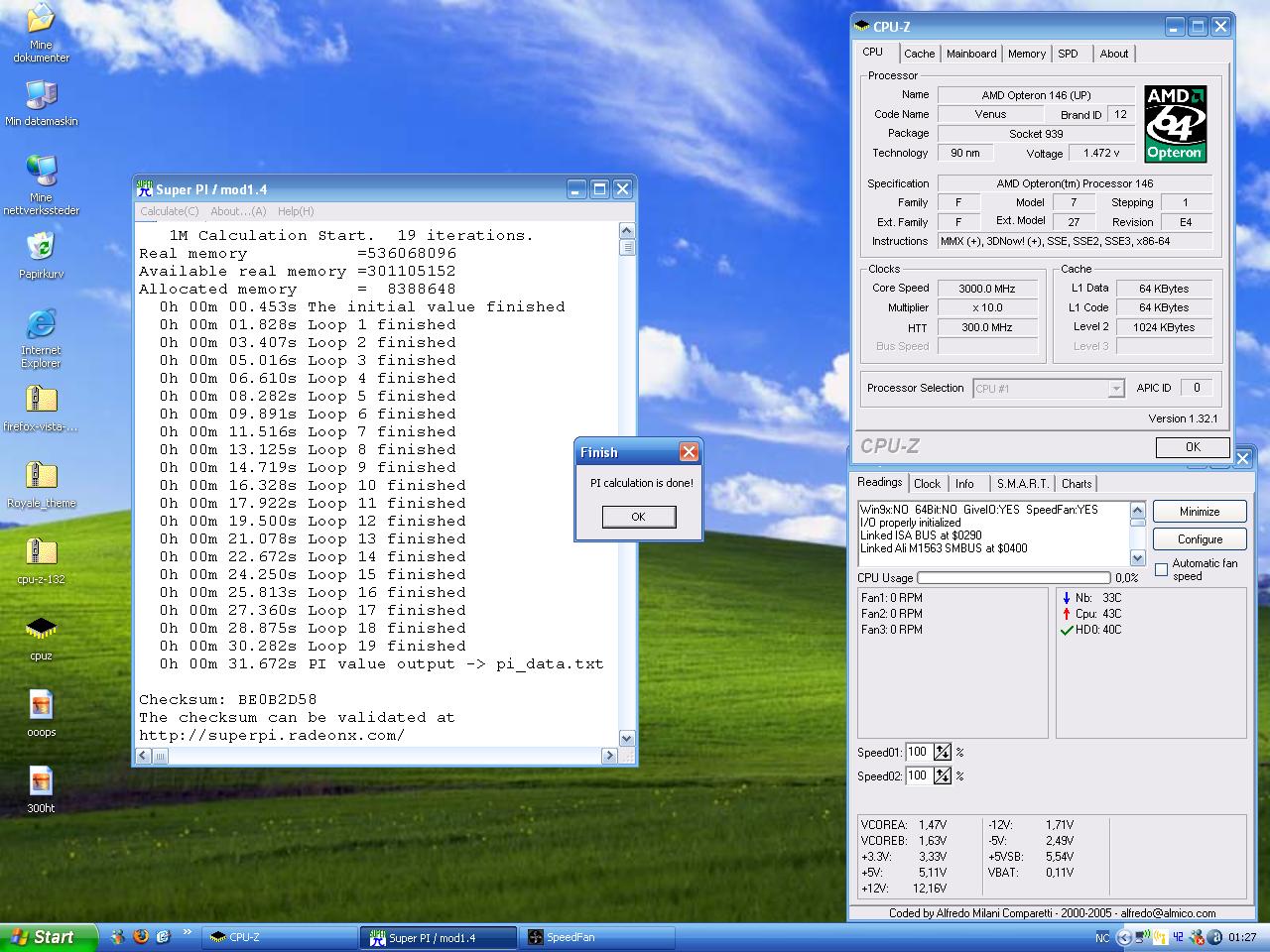1270x952 pixels.
Task: Click the round 'a' tray icon
Action: click(x=1215, y=937)
